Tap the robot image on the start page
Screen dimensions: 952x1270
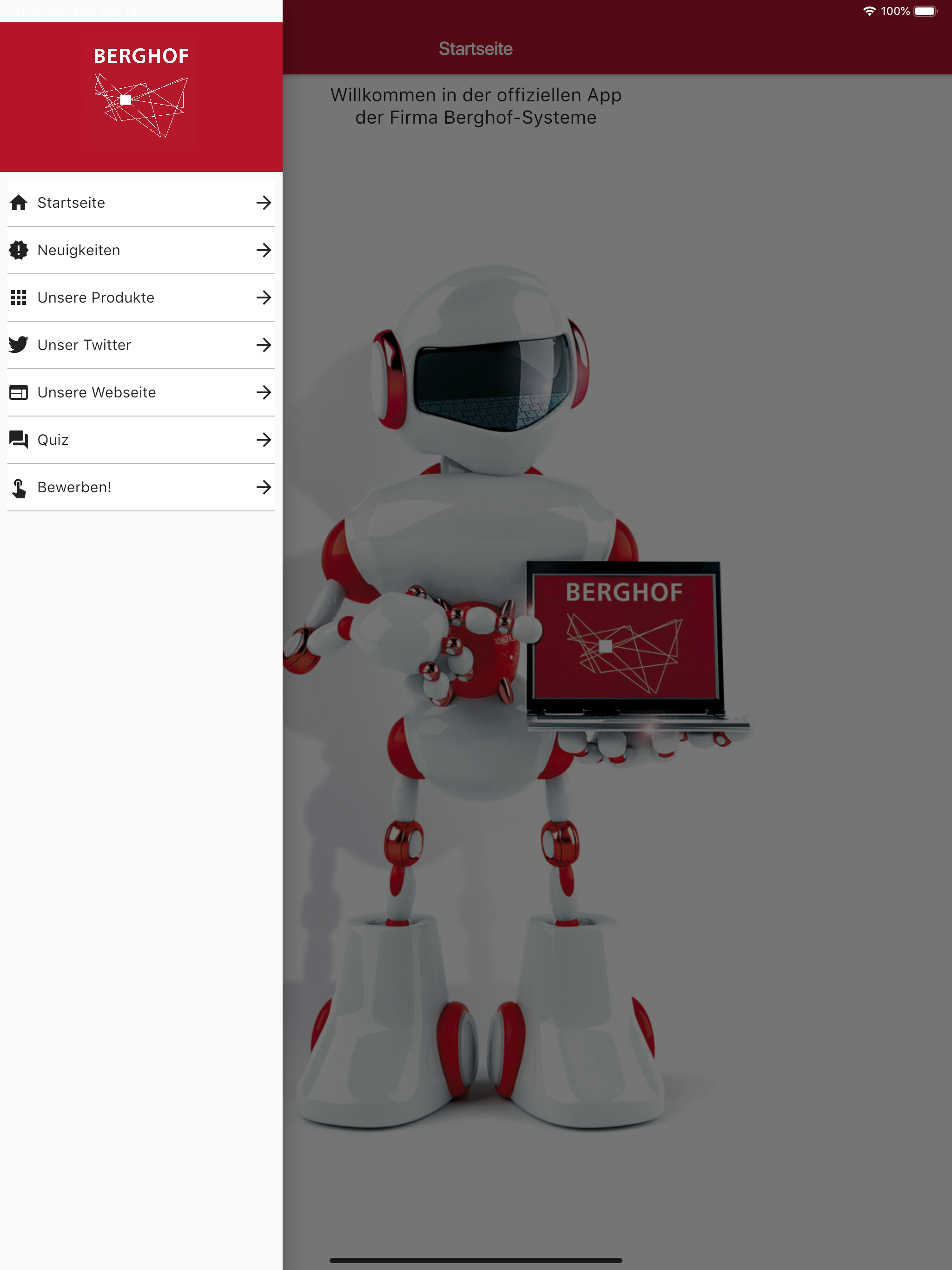[x=517, y=698]
